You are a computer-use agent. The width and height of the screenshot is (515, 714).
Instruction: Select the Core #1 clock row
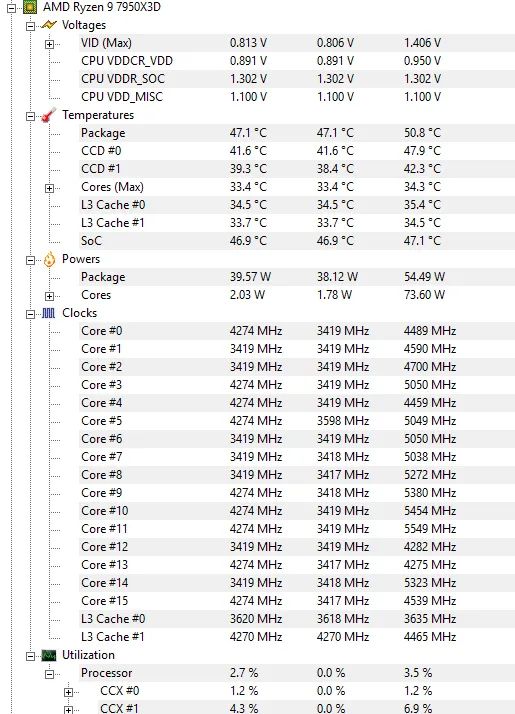click(x=297, y=349)
